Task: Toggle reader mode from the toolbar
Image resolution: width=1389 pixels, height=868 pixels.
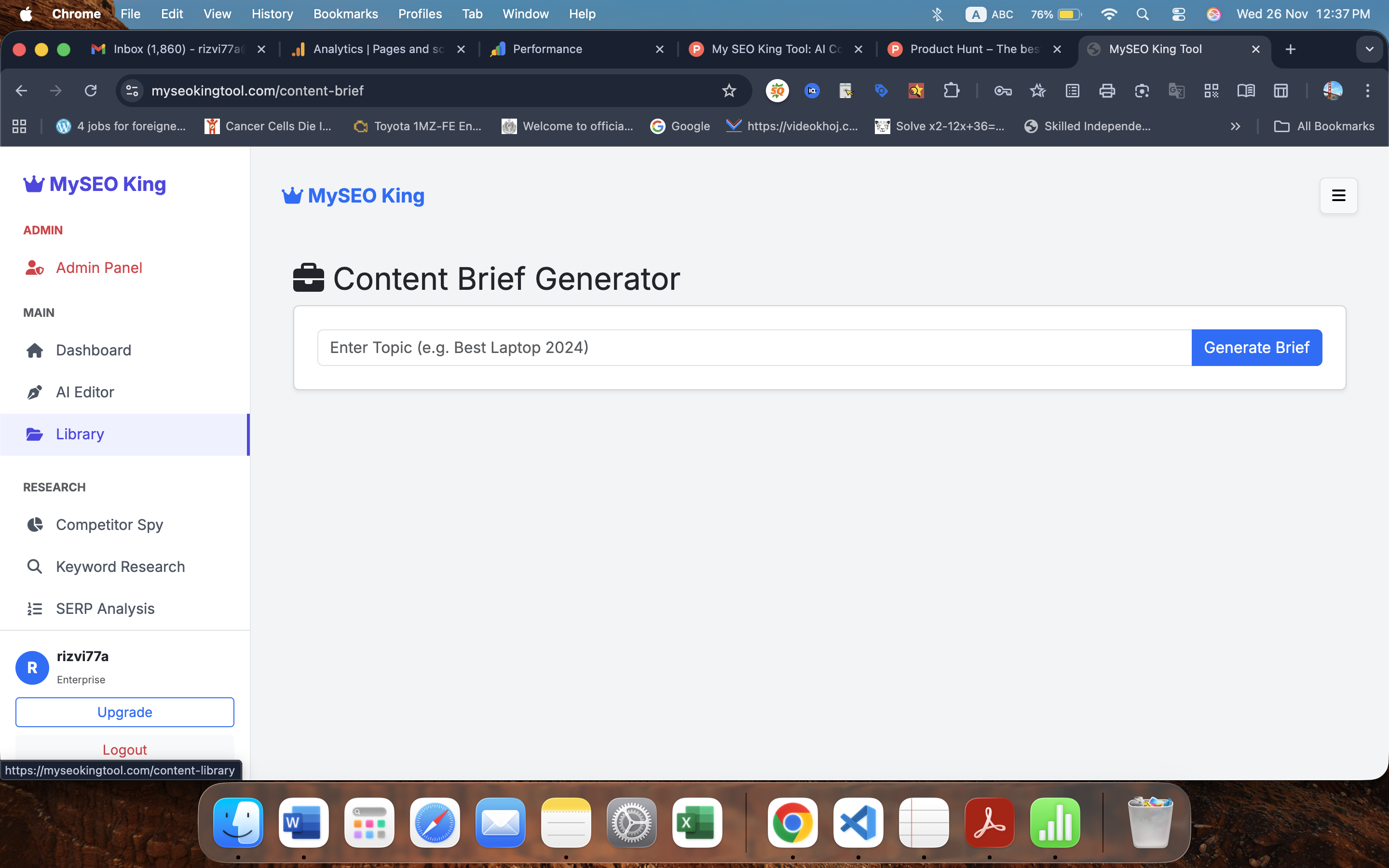Action: point(1247,91)
